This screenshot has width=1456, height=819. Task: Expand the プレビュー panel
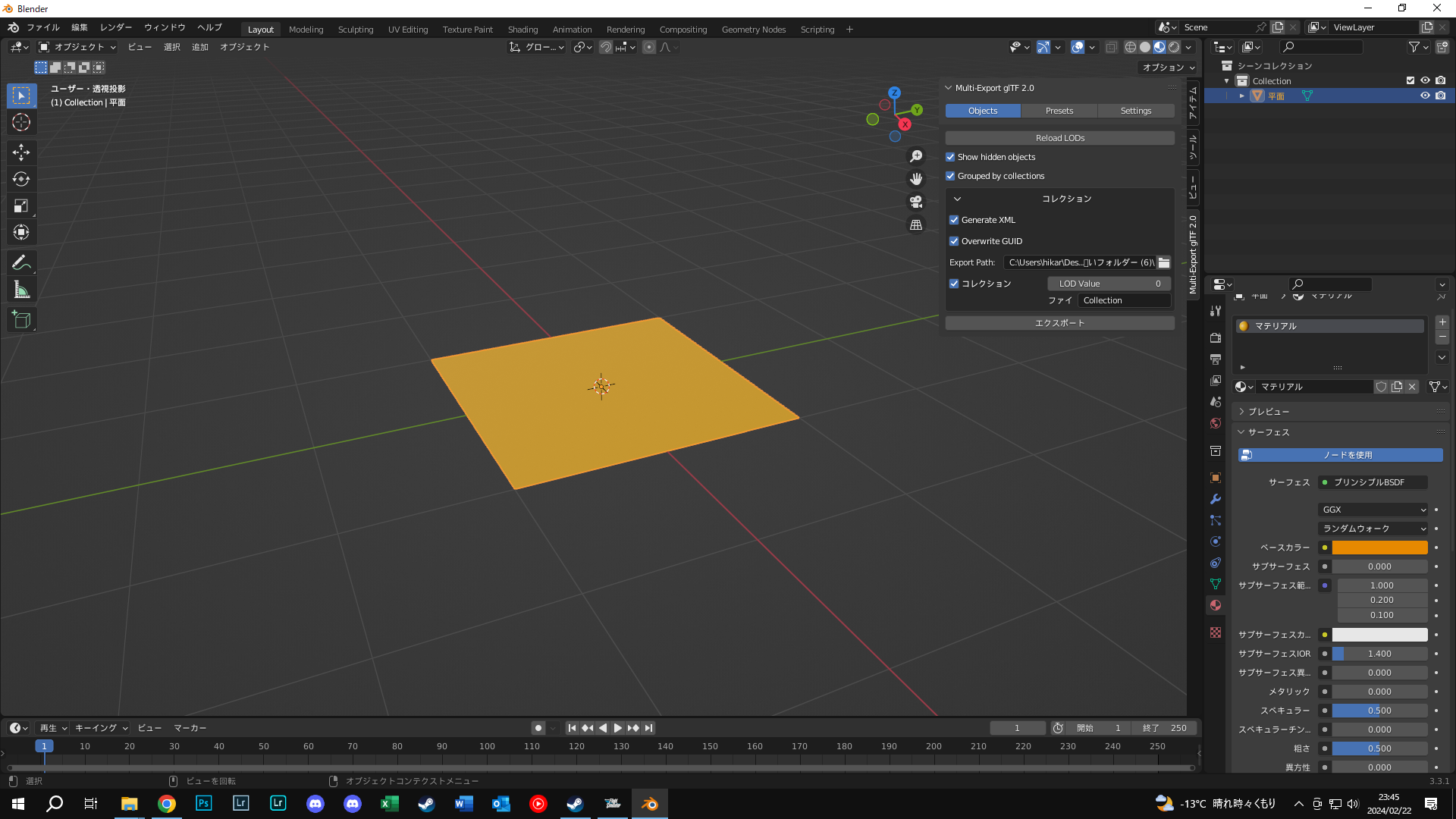pos(1268,412)
